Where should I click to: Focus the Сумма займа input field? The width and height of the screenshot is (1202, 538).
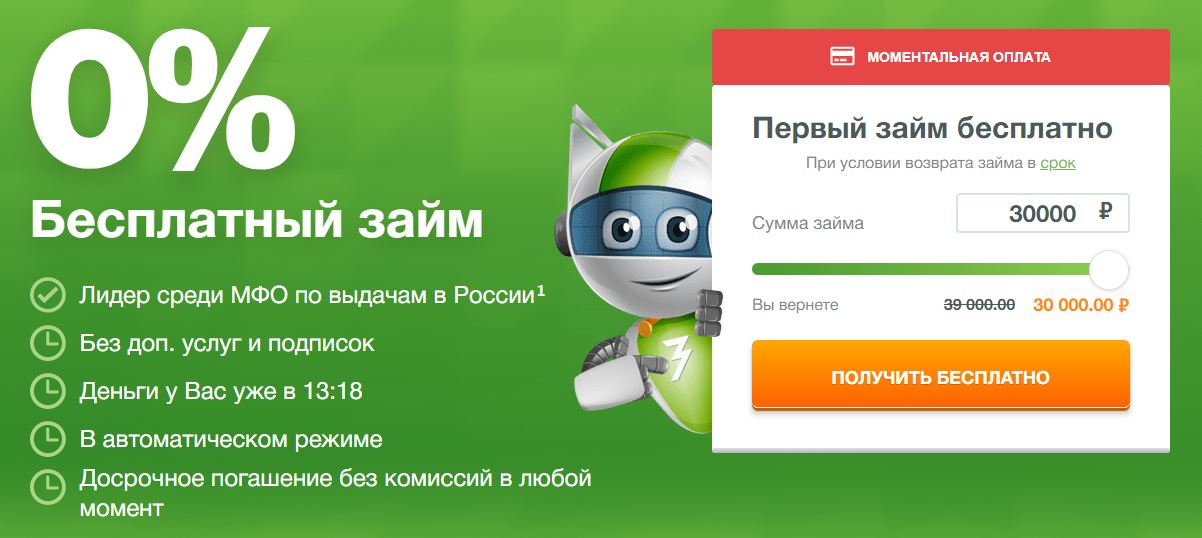point(1042,213)
